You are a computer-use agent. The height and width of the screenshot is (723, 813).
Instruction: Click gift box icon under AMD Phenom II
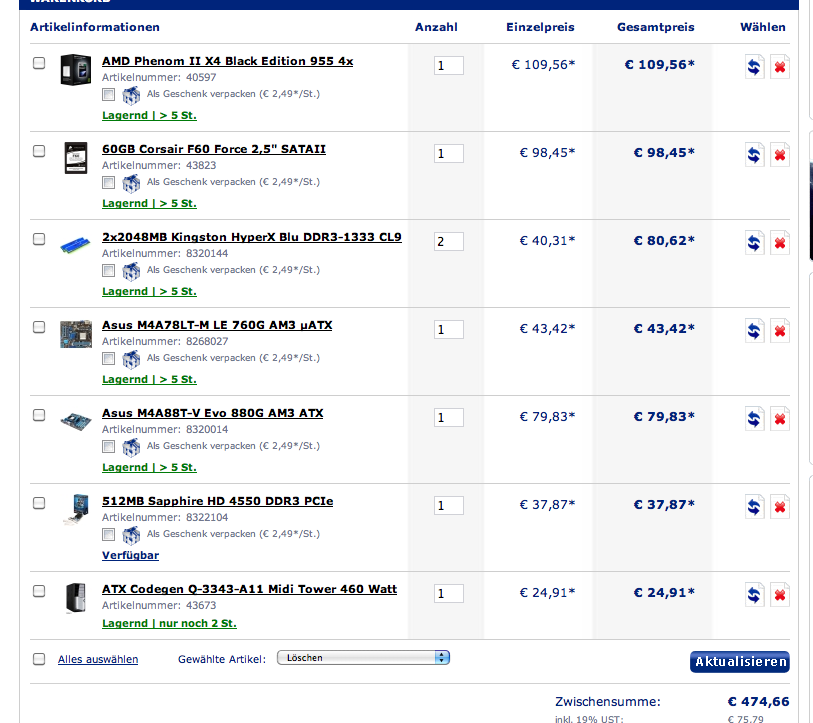[131, 95]
